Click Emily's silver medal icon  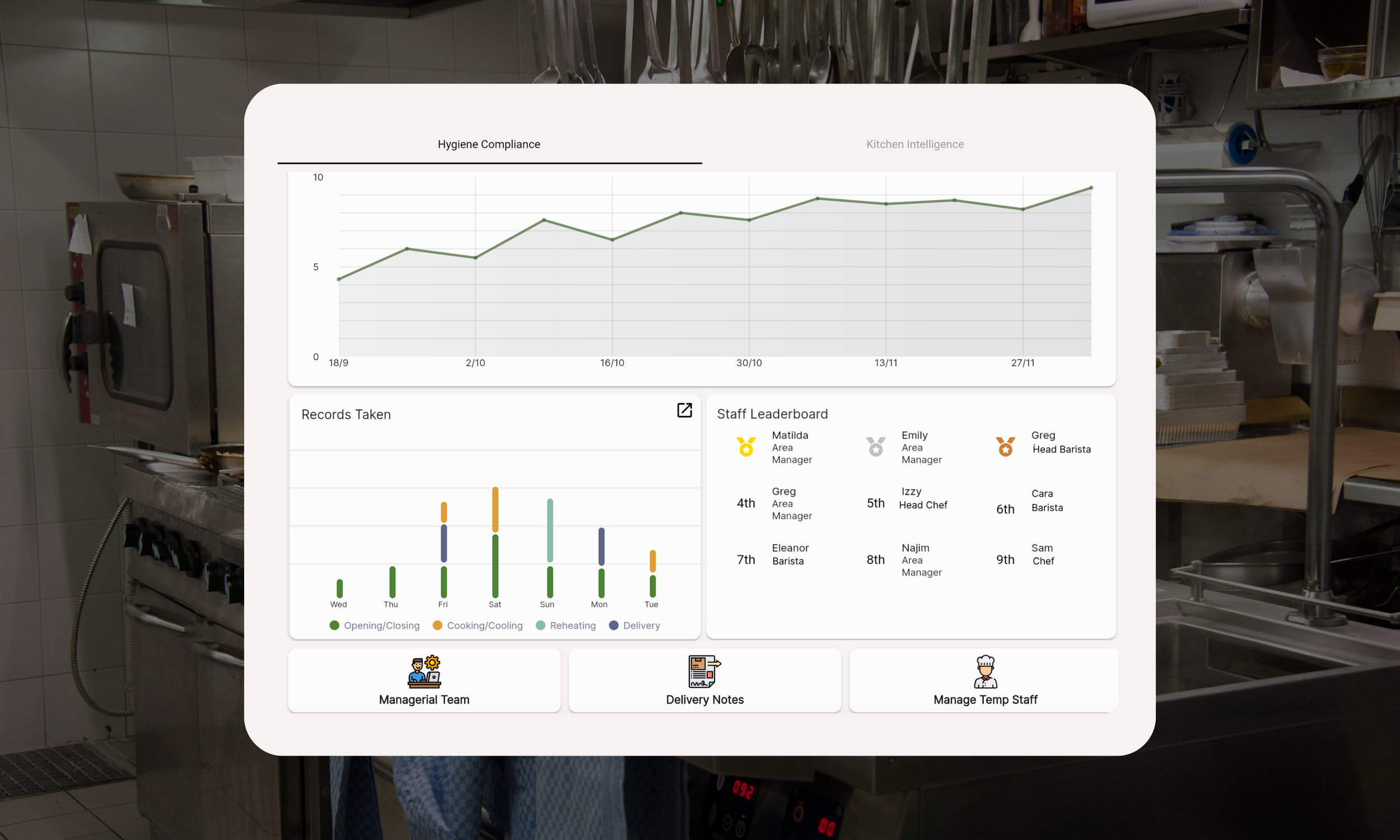click(x=875, y=447)
